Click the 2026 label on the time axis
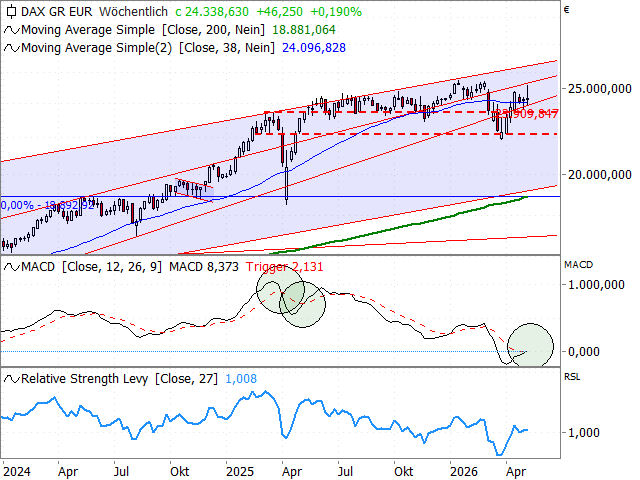 pyautogui.click(x=464, y=472)
